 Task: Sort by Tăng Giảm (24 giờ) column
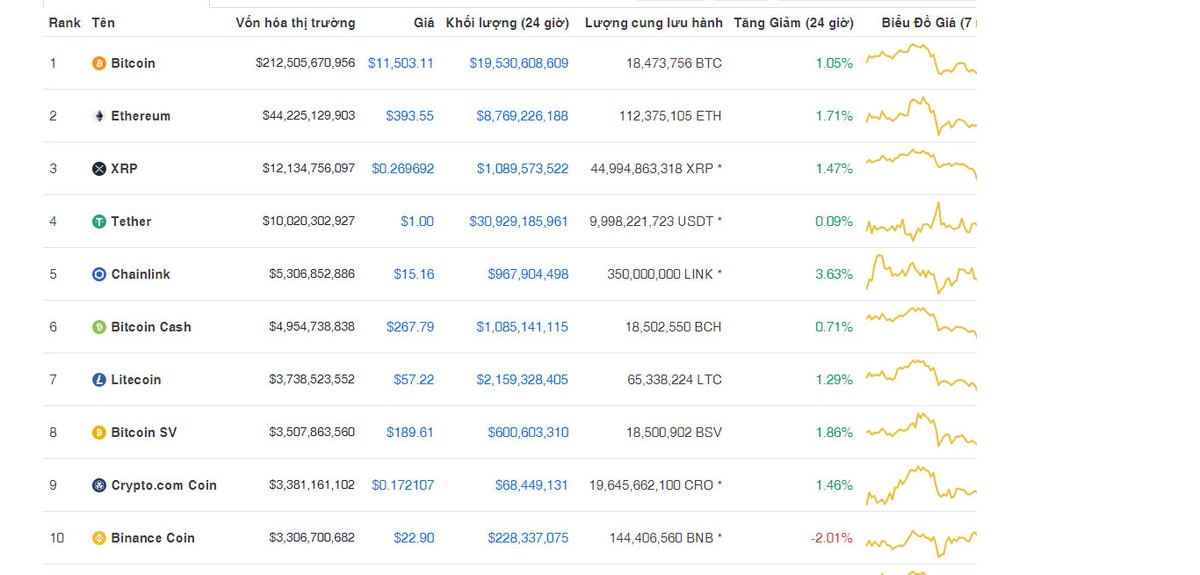click(793, 22)
